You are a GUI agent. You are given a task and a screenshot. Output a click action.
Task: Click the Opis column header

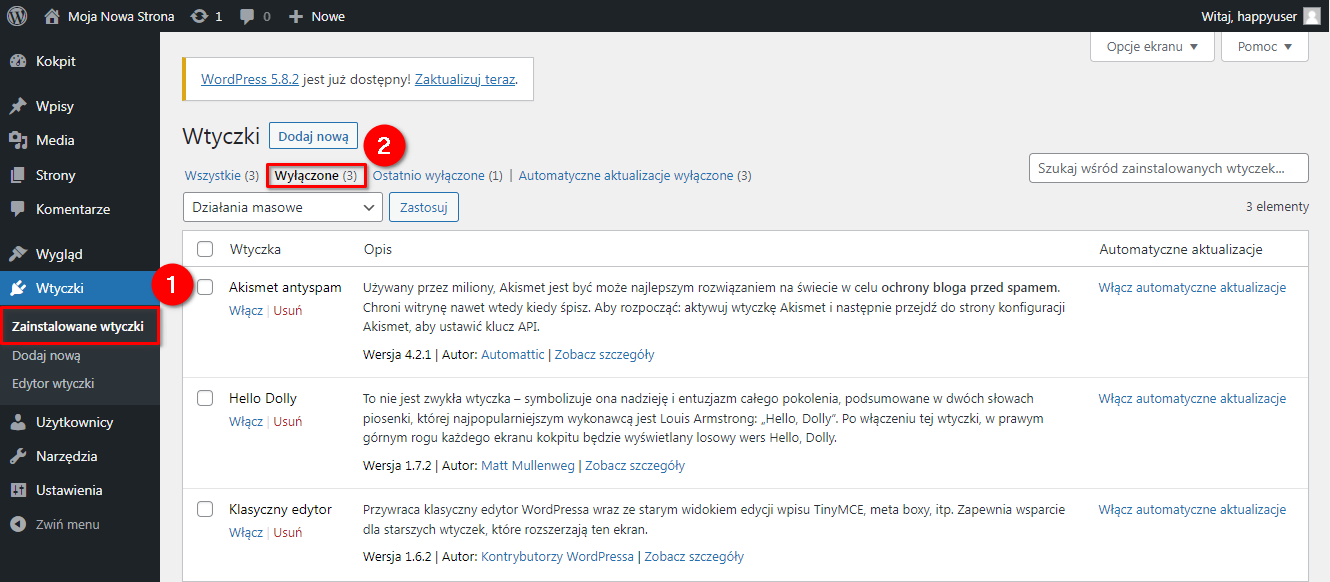tap(378, 249)
